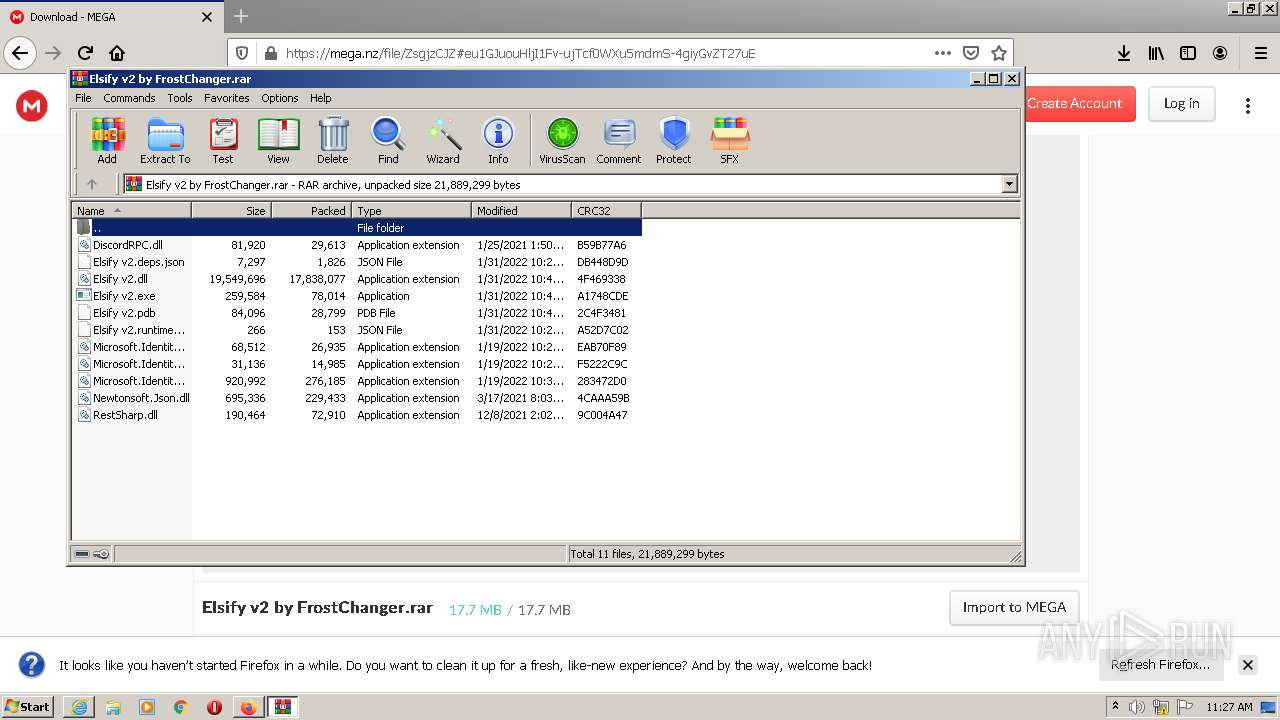Open Firefox library icon

click(x=1156, y=53)
